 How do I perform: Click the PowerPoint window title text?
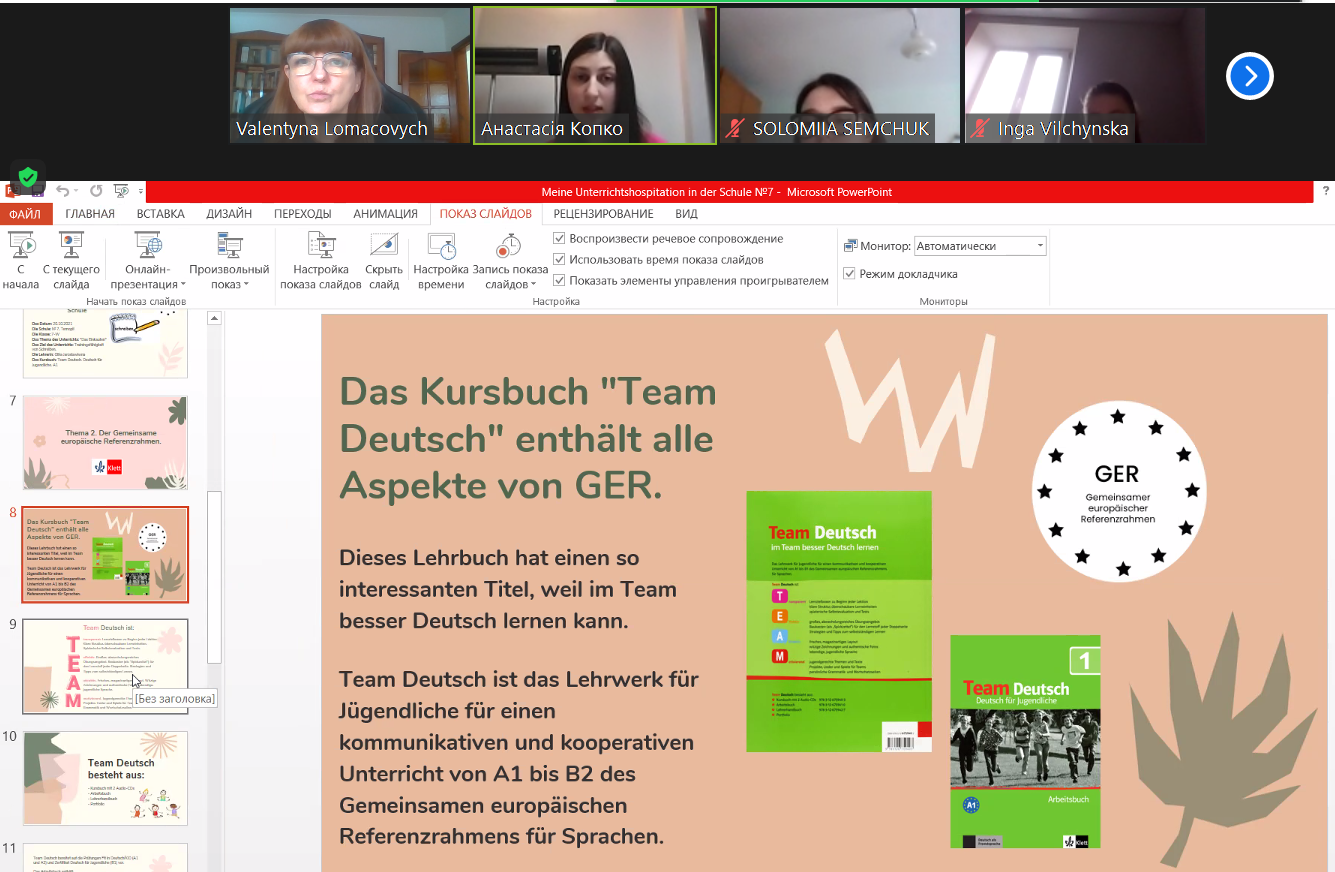coord(716,191)
